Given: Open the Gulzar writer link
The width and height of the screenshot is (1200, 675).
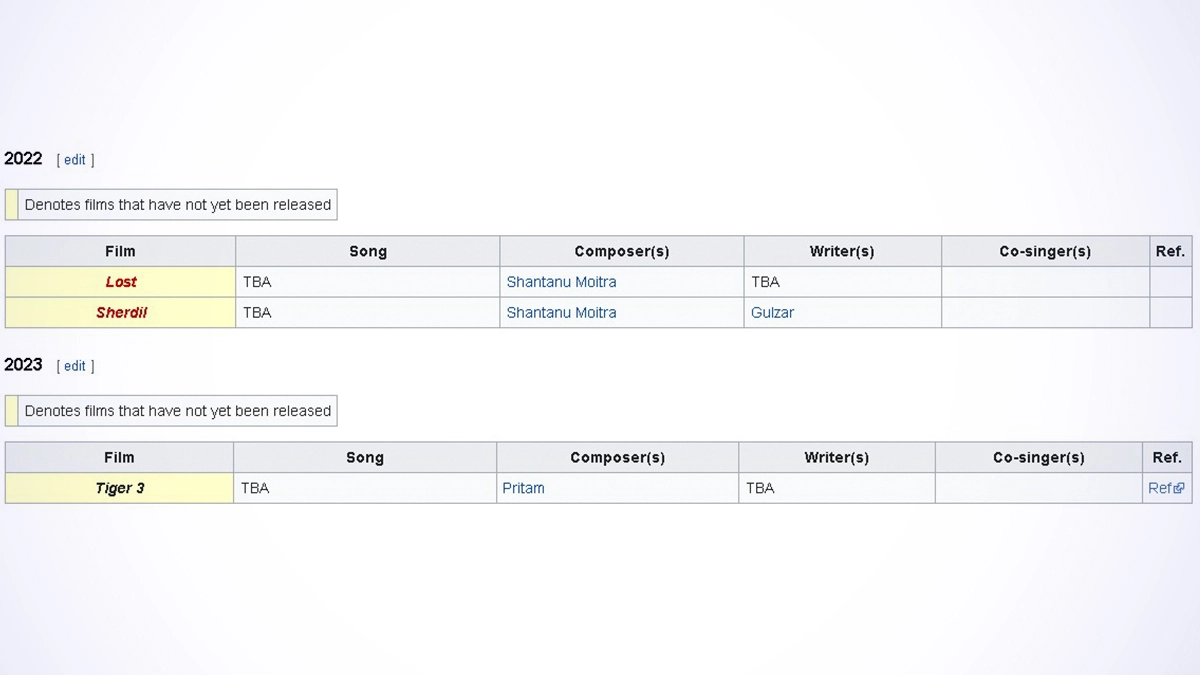Looking at the screenshot, I should pos(772,313).
